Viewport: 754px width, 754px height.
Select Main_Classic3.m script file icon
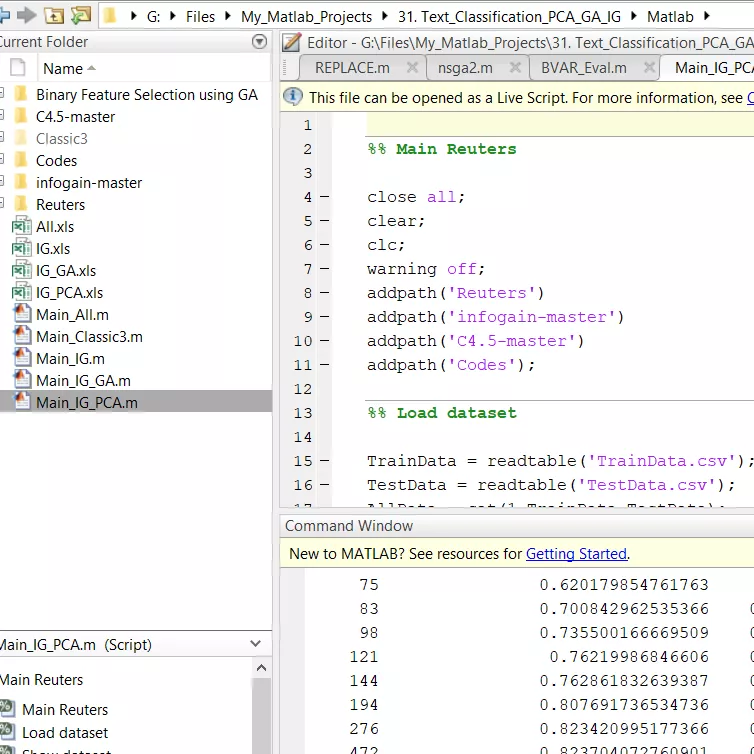point(22,336)
